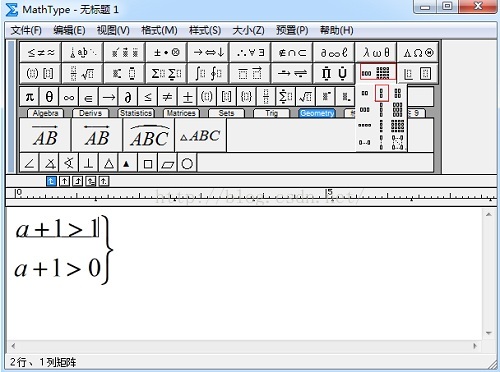This screenshot has width=500, height=372.
Task: Place cursor in the a+1>0 row
Action: pos(57,269)
